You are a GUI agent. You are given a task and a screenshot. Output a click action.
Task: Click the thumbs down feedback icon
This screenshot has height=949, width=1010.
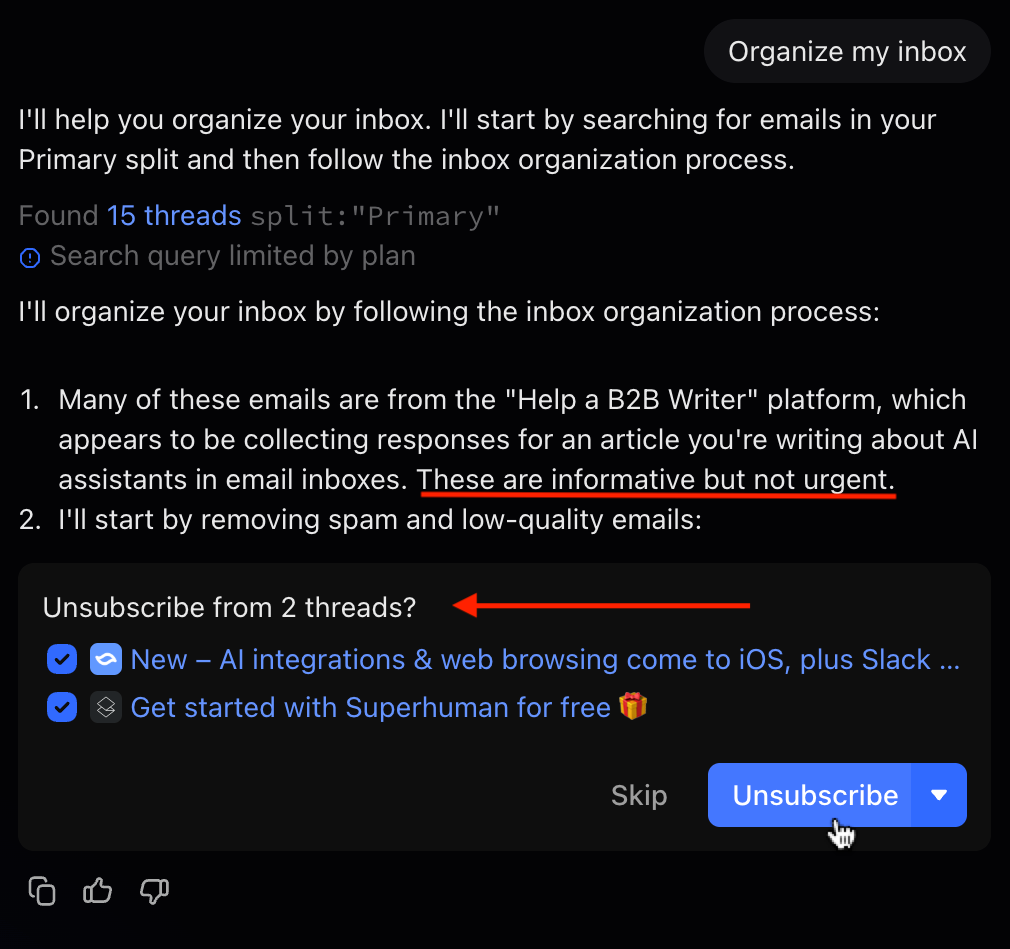pos(154,890)
